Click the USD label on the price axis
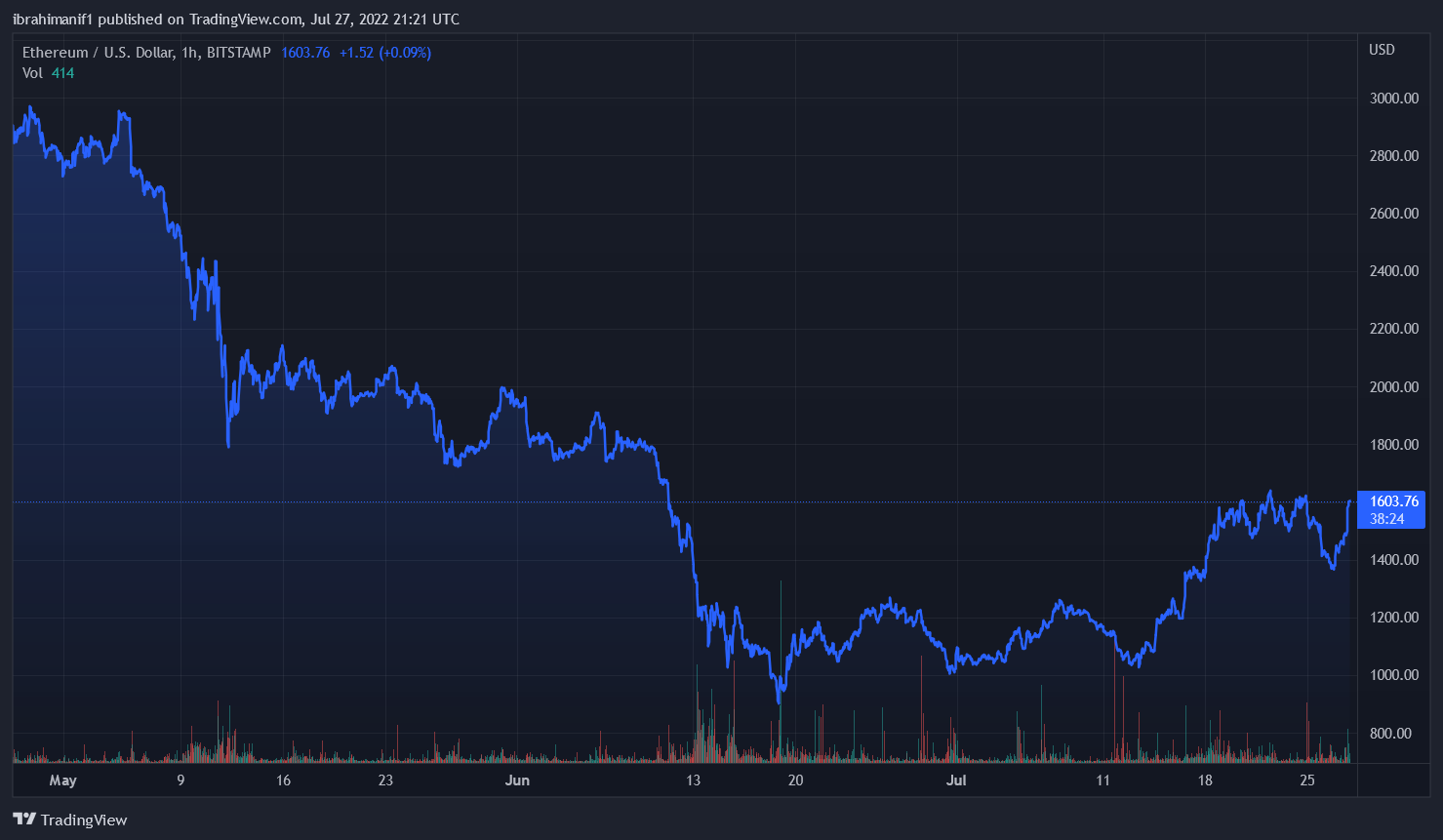Screen dimensions: 1443x840 (1382, 49)
